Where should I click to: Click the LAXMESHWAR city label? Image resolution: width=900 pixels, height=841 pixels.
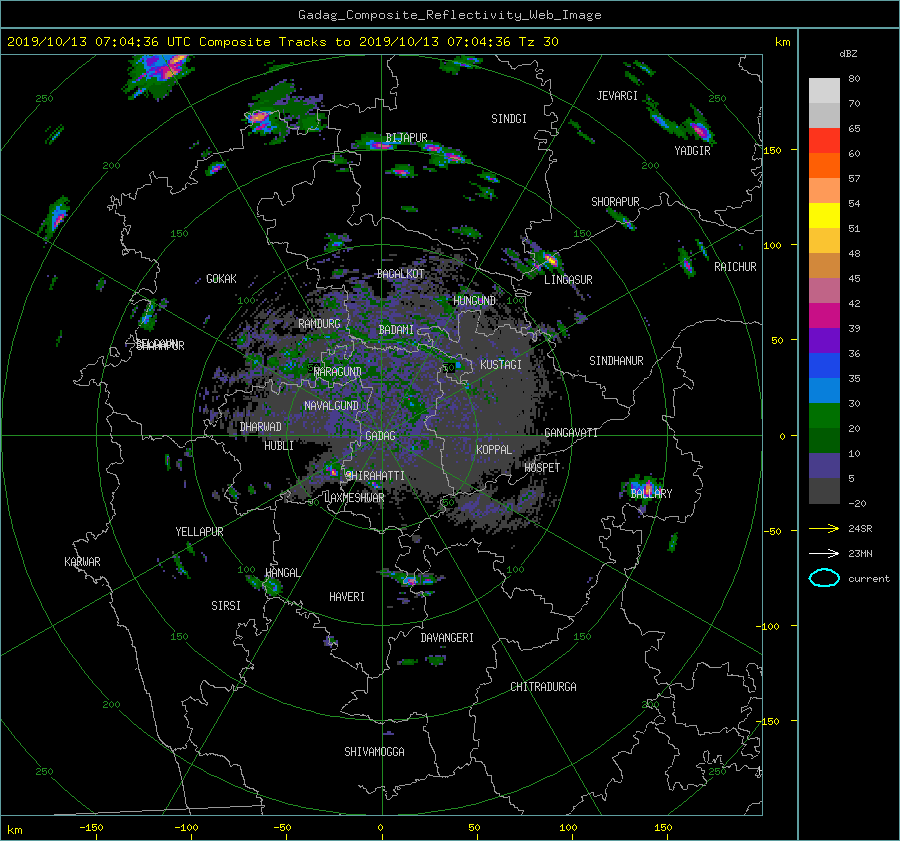(x=354, y=498)
